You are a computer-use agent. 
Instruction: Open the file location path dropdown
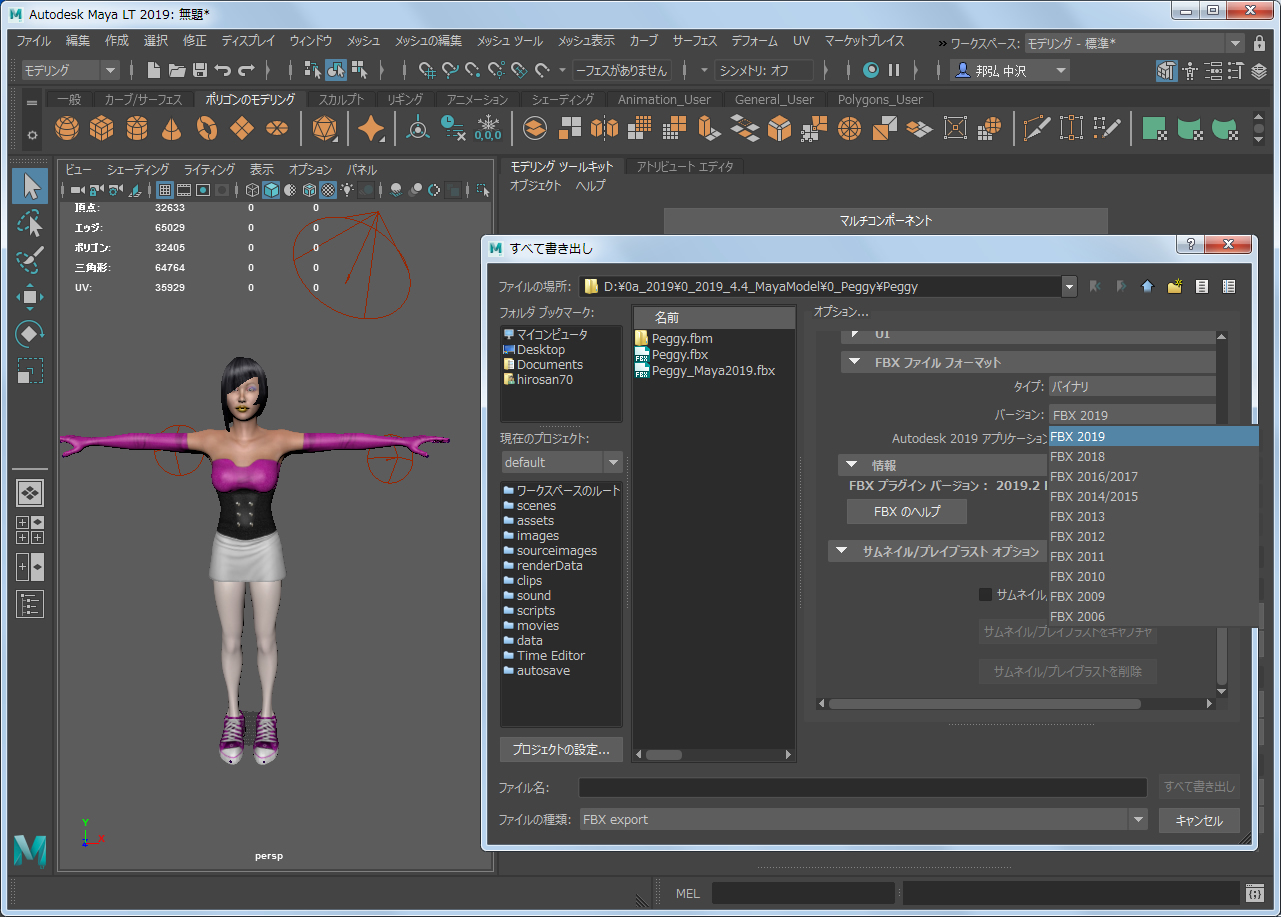point(1069,286)
